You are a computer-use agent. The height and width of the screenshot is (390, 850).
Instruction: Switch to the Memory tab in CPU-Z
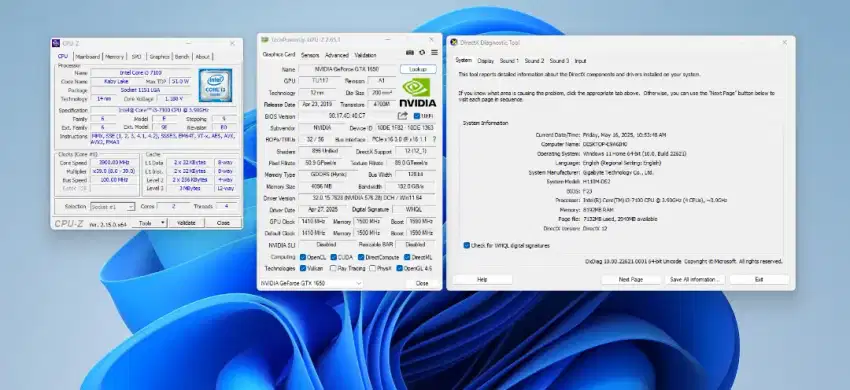(114, 56)
